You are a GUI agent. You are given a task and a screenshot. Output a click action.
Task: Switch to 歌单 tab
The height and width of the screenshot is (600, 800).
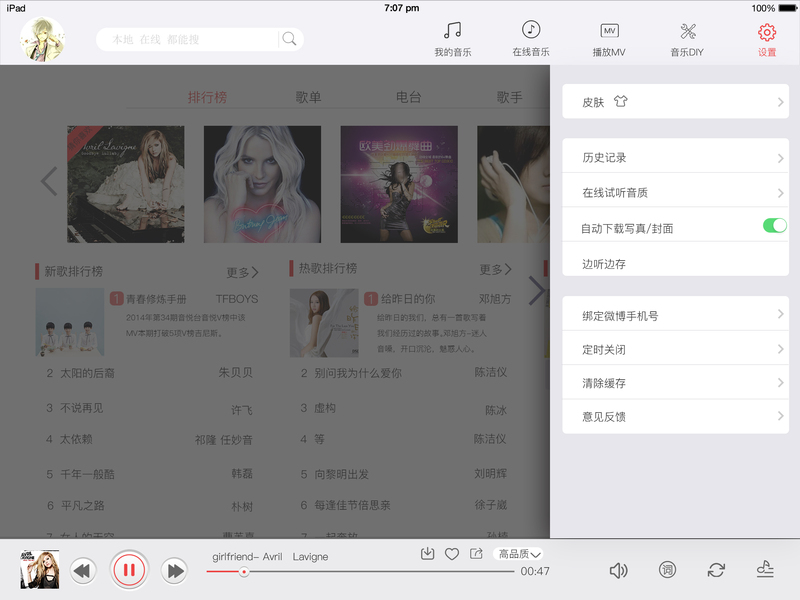(308, 97)
